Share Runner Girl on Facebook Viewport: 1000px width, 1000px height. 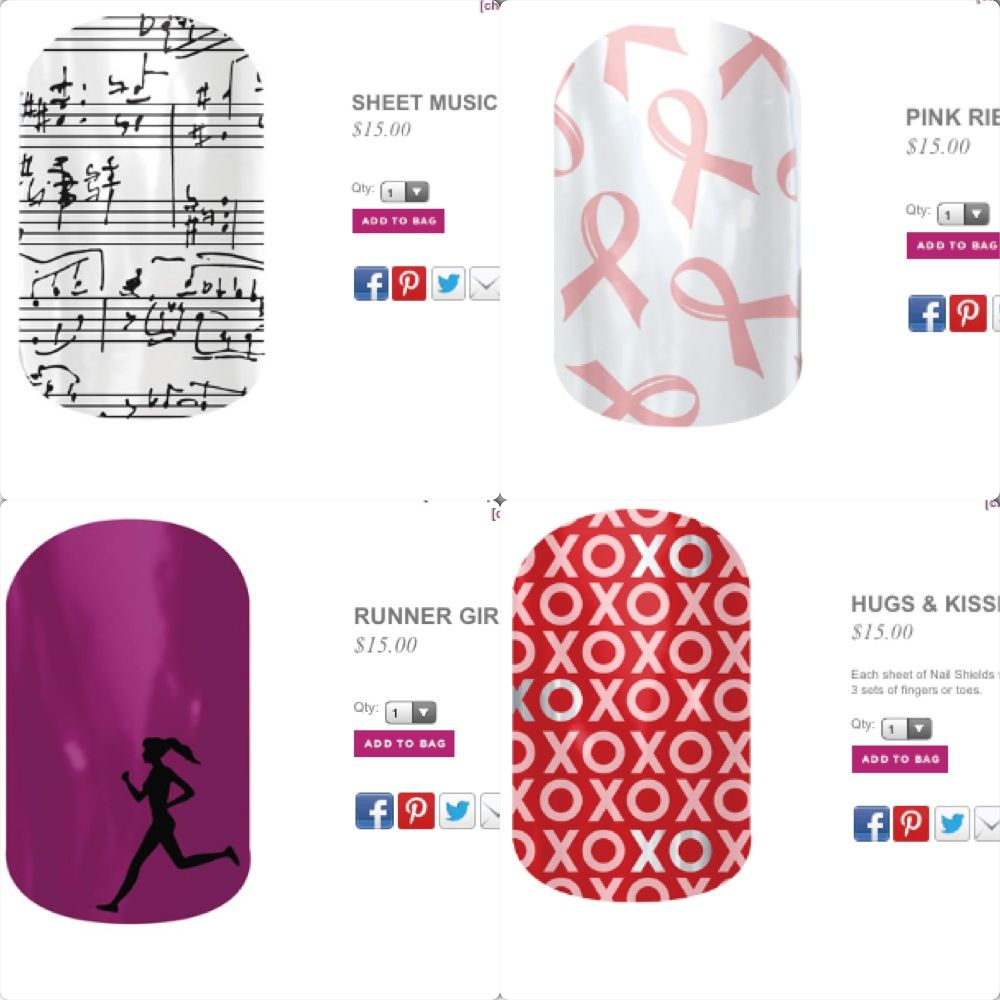tap(374, 811)
